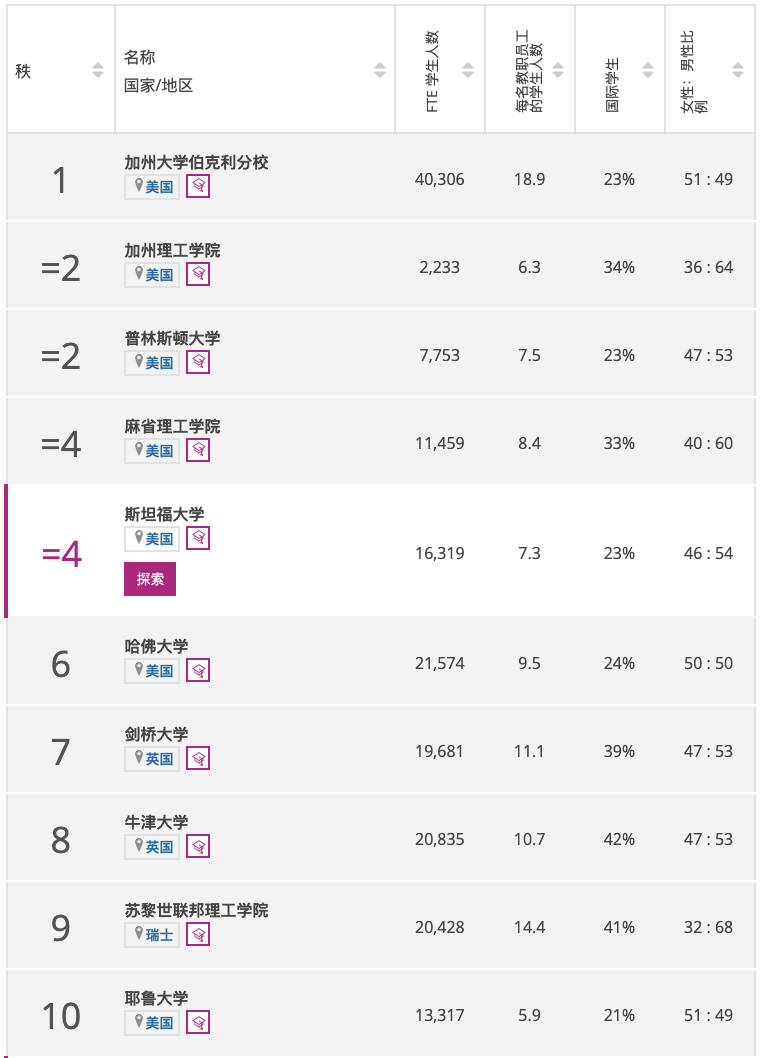
Task: Sort by 每名教职员工的学生人数 column
Action: pos(558,69)
